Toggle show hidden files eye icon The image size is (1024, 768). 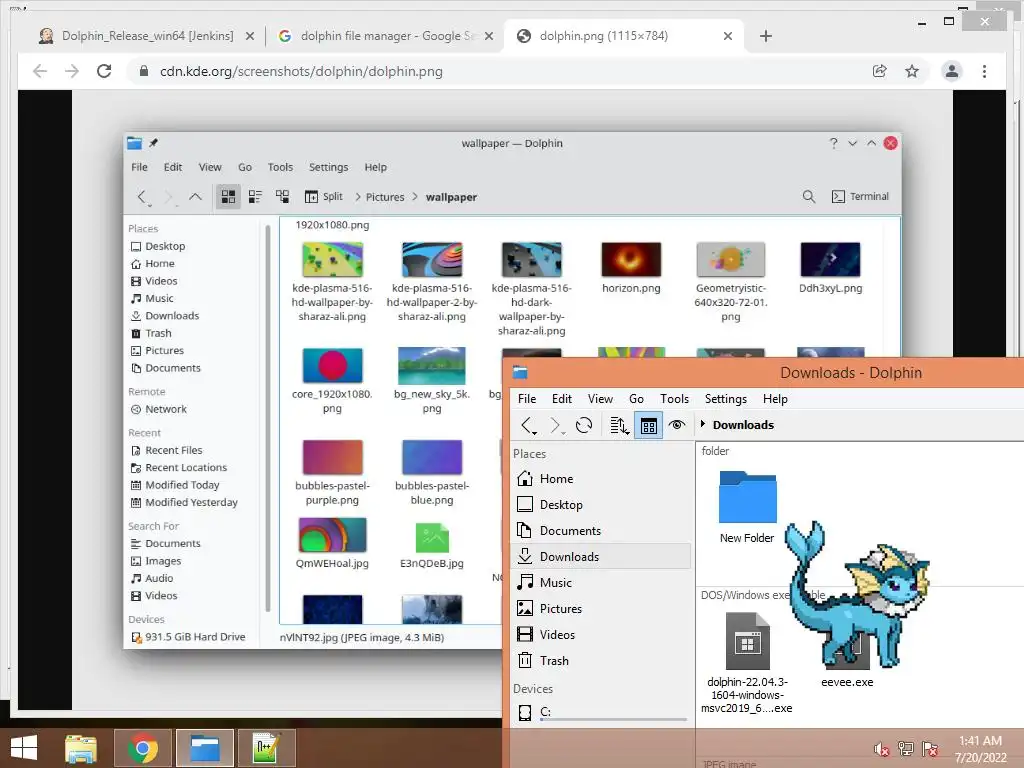(677, 425)
